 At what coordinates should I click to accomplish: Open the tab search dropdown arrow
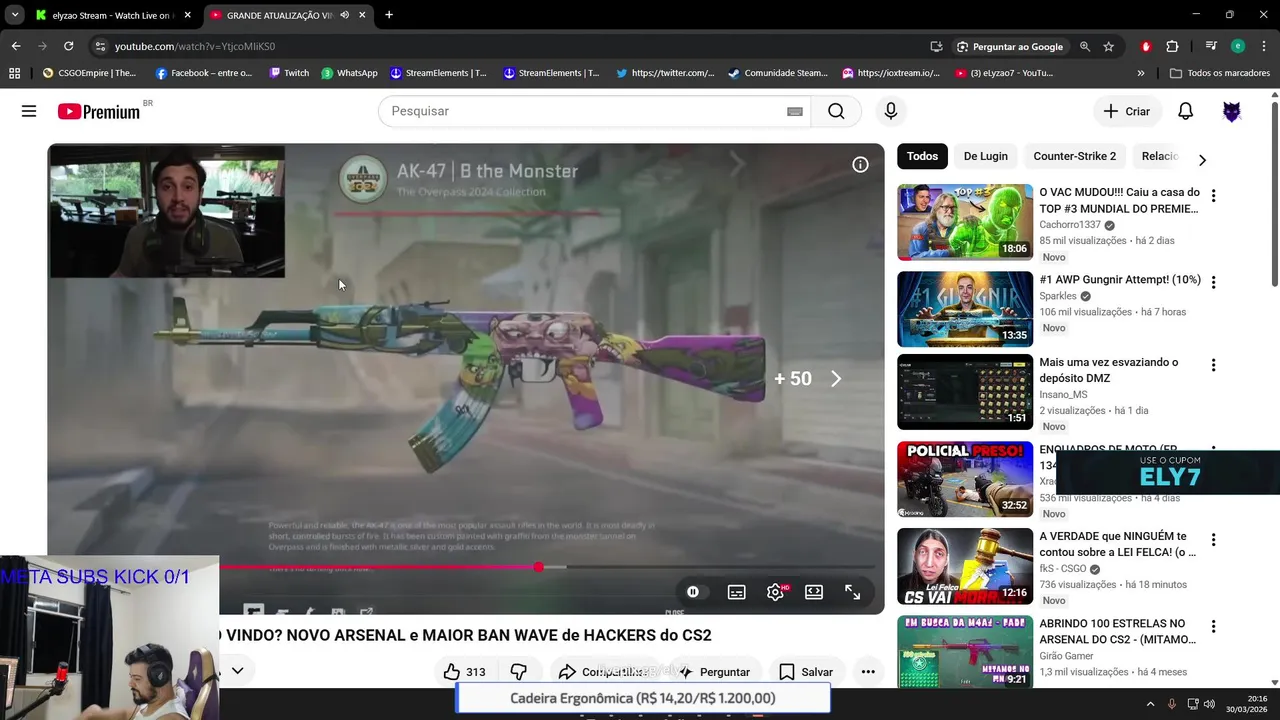(14, 15)
